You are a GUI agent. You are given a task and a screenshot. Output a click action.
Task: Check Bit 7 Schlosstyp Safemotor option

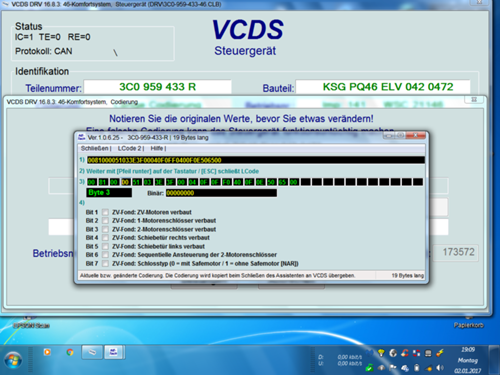[x=105, y=263]
